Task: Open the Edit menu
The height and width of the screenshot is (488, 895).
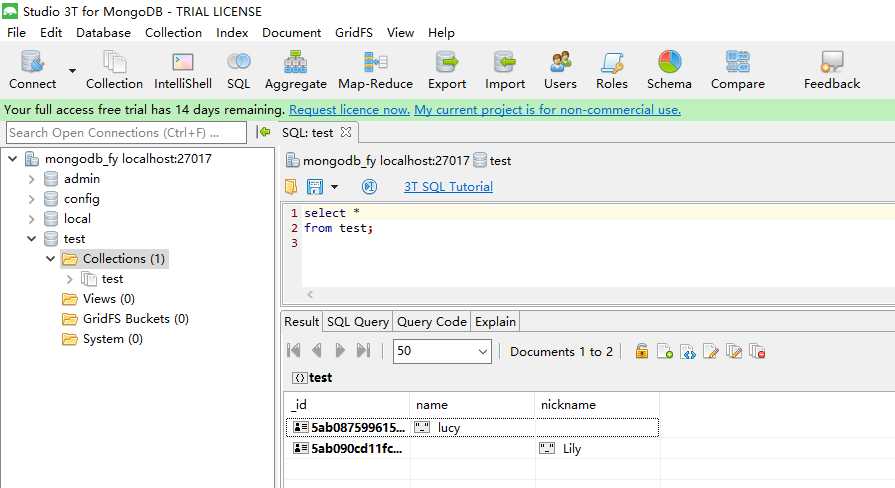Action: pyautogui.click(x=51, y=33)
